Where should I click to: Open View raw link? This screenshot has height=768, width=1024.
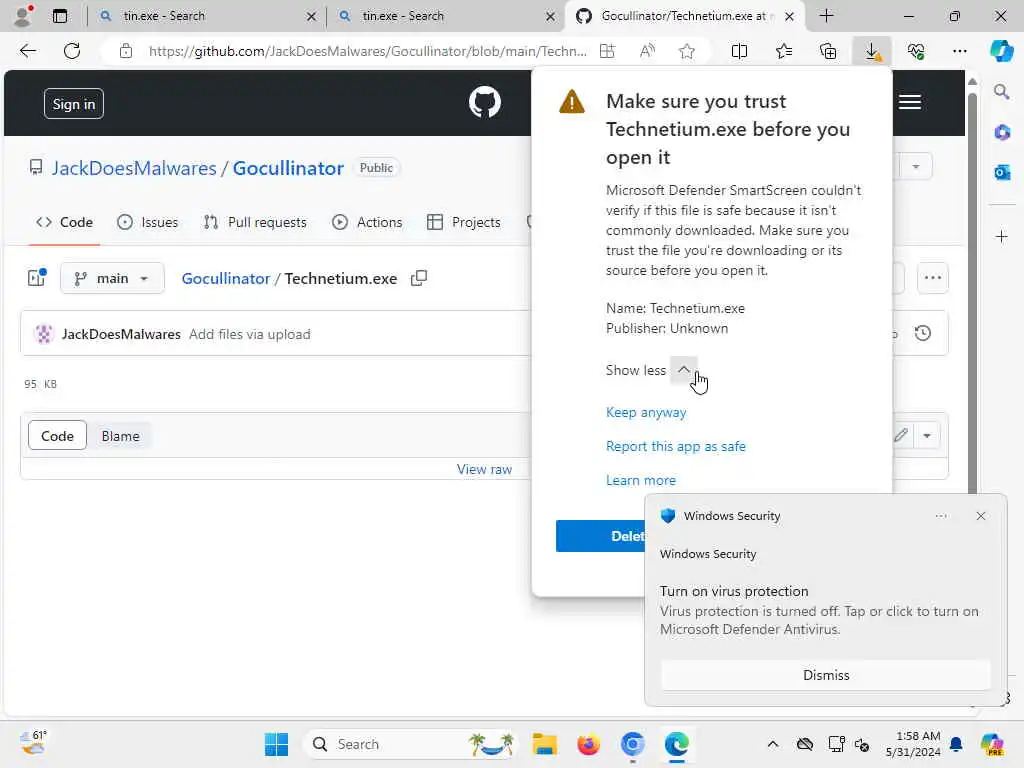(484, 469)
